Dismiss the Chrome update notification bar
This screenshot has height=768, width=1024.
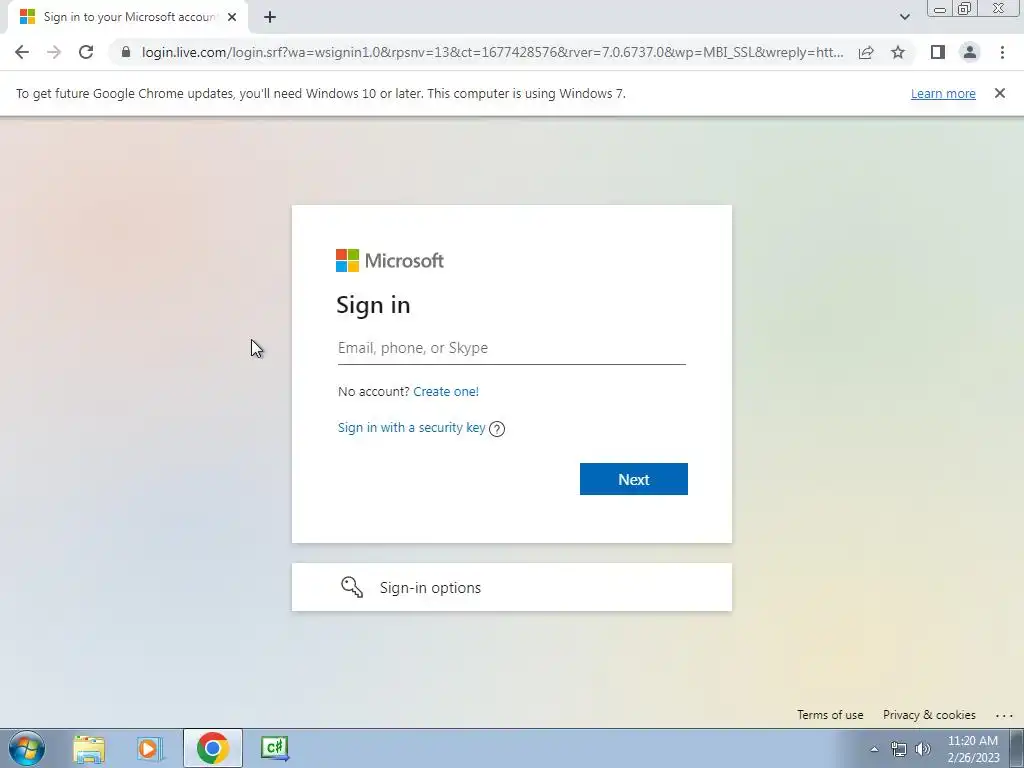[x=999, y=93]
